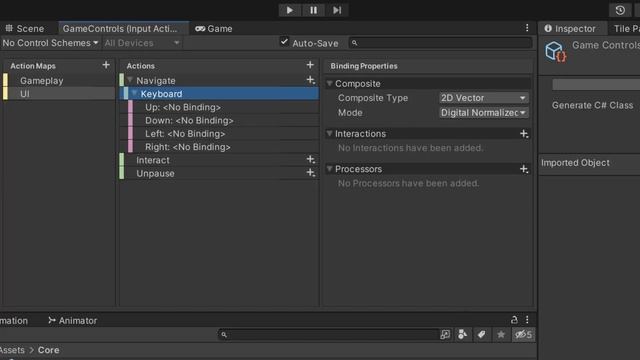Switch to the Scene tab
Viewport: 640px width, 360px height.
tap(25, 29)
